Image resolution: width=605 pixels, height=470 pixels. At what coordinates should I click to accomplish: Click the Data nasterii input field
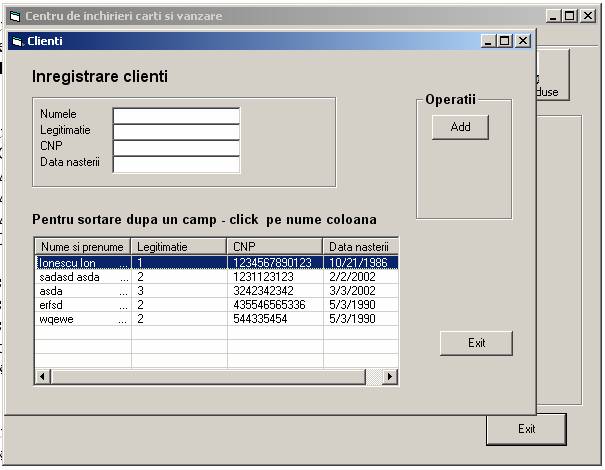pyautogui.click(x=176, y=164)
